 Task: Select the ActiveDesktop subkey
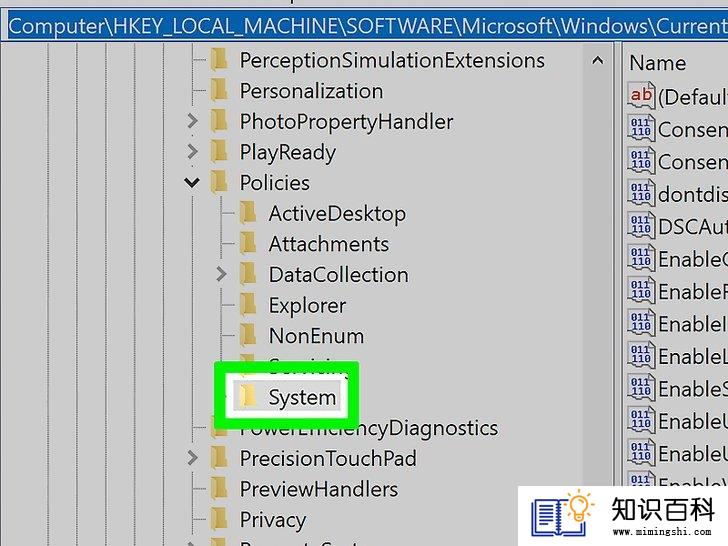[337, 214]
